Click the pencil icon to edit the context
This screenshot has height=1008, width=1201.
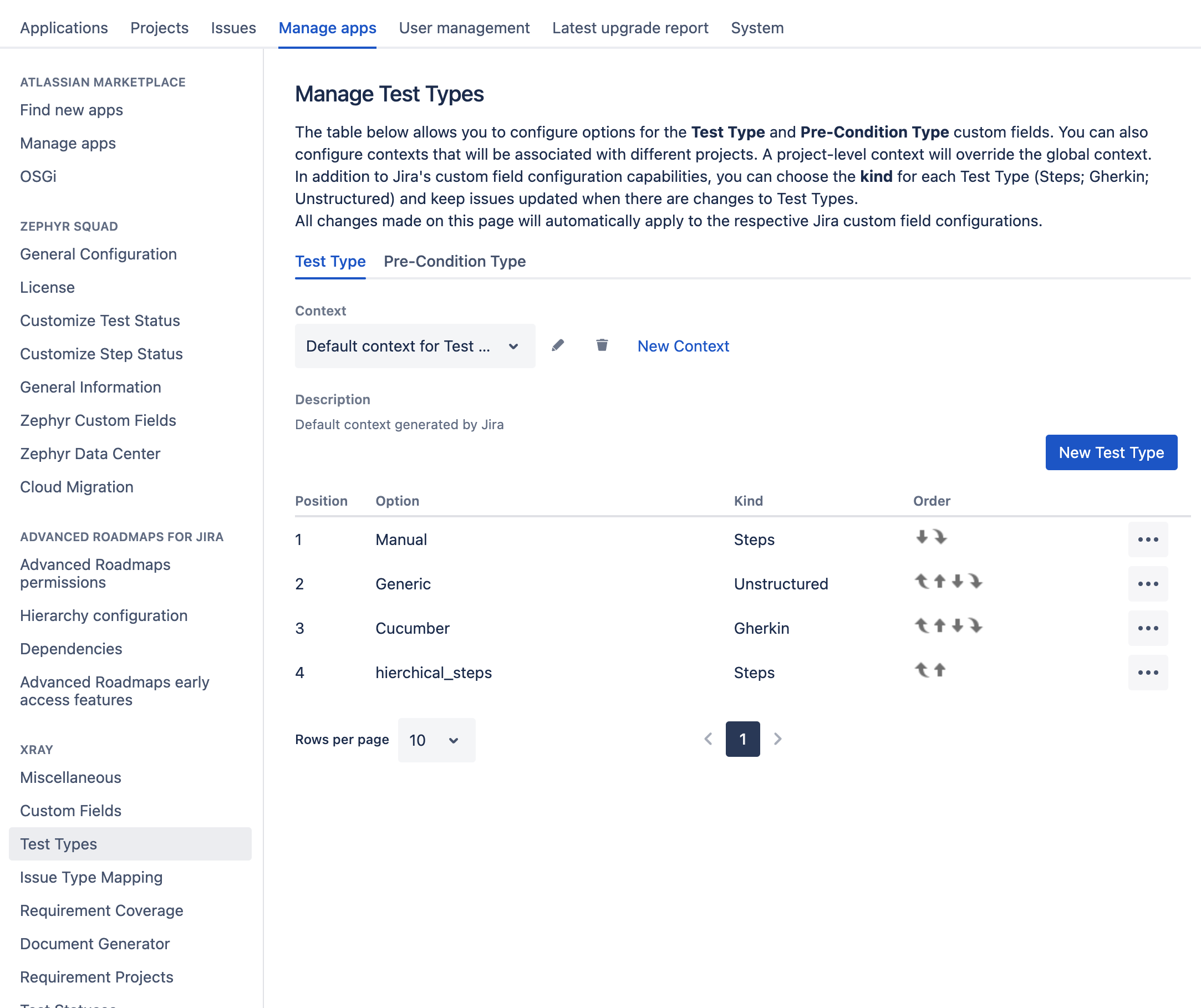tap(558, 345)
